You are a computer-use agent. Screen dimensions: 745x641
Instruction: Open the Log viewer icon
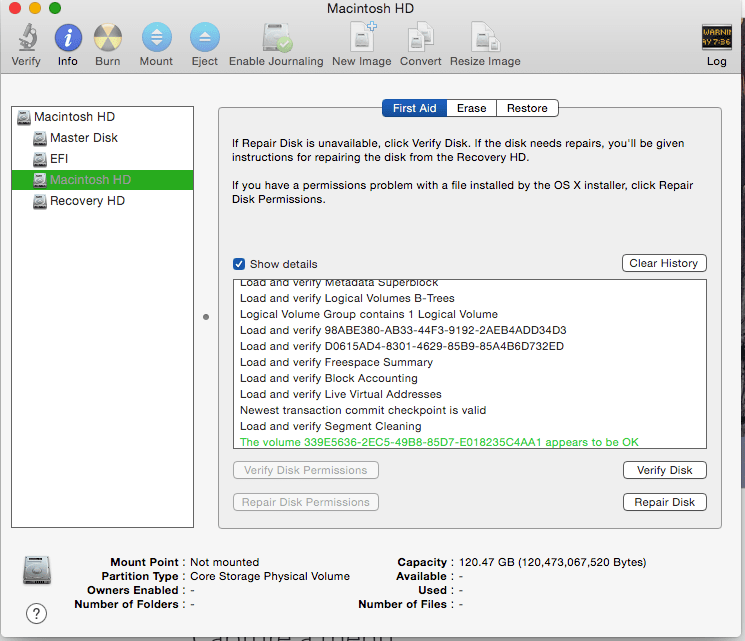716,37
